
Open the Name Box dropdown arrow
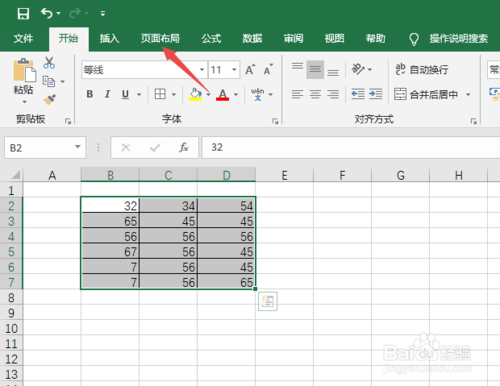pos(78,147)
